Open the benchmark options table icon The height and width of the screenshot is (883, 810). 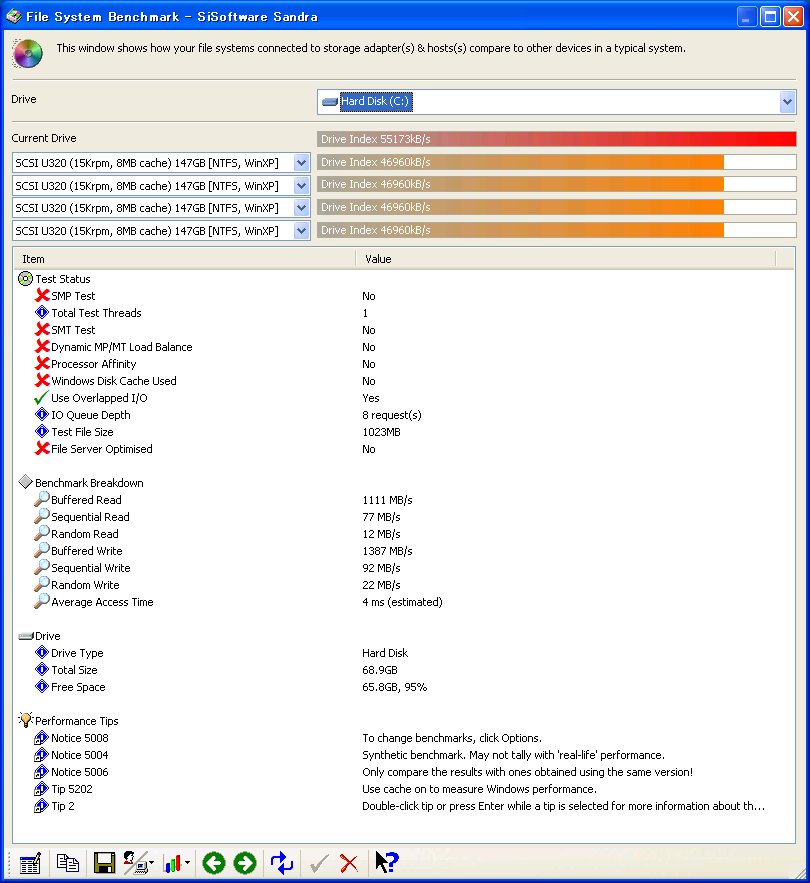(x=29, y=863)
